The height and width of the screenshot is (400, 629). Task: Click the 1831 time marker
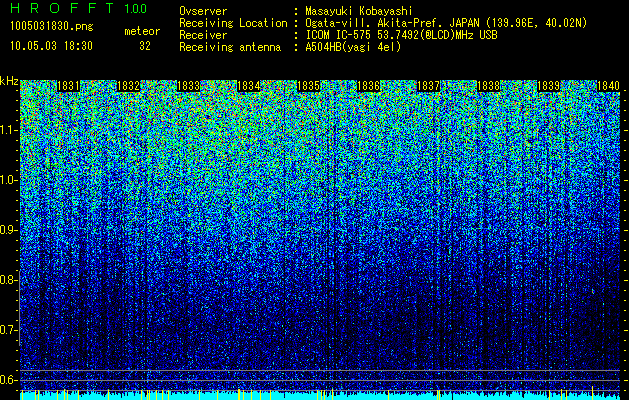pyautogui.click(x=68, y=86)
